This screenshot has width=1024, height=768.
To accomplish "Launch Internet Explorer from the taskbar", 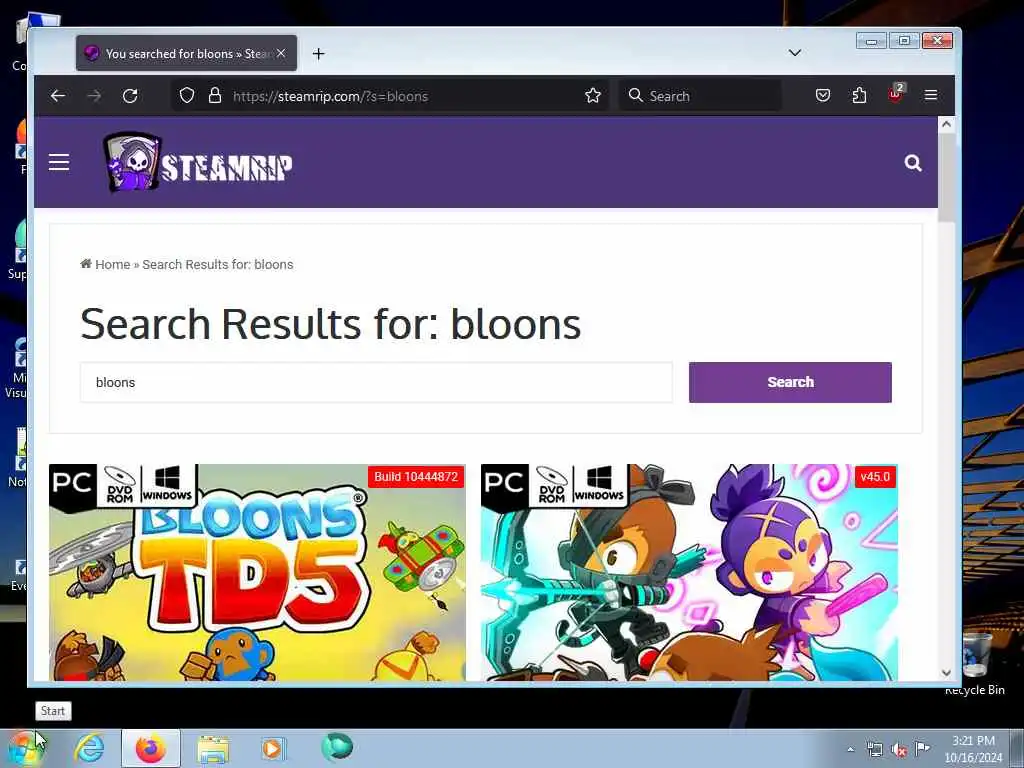I will point(89,748).
